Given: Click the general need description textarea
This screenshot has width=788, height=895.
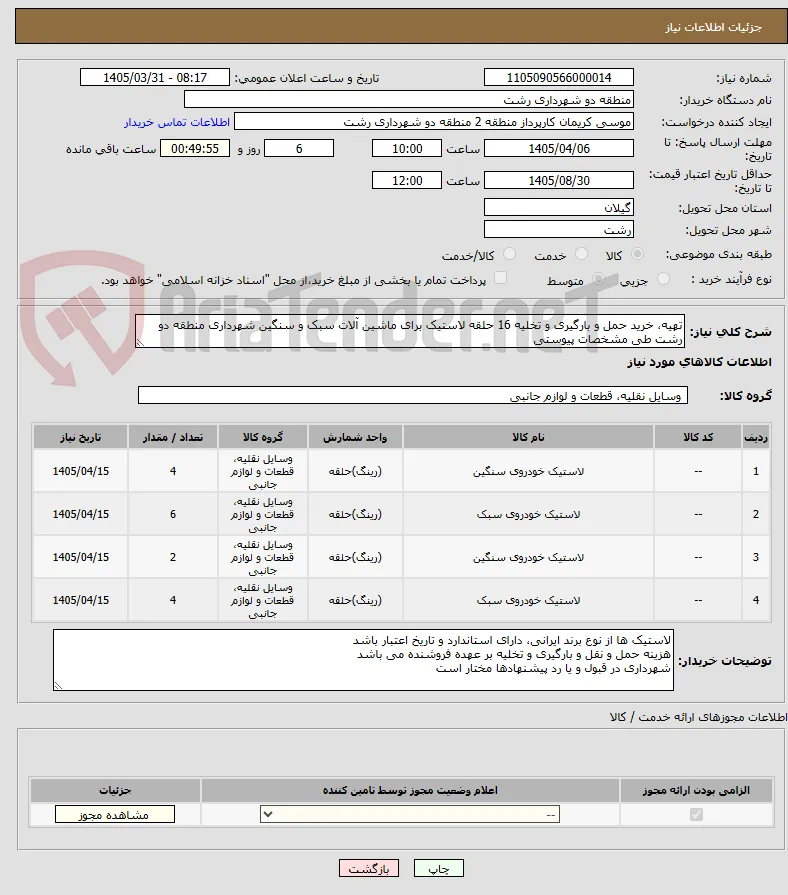Looking at the screenshot, I should (410, 331).
